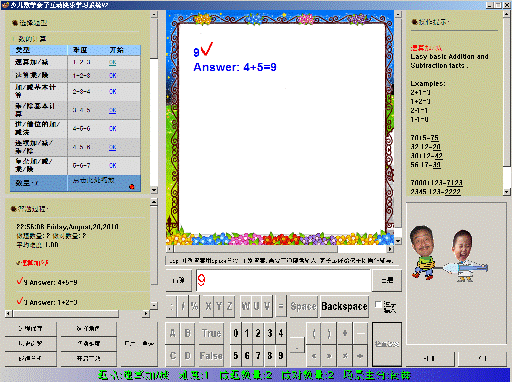Click number key 4
Viewport: 512px width, 382px height.
tap(281, 333)
